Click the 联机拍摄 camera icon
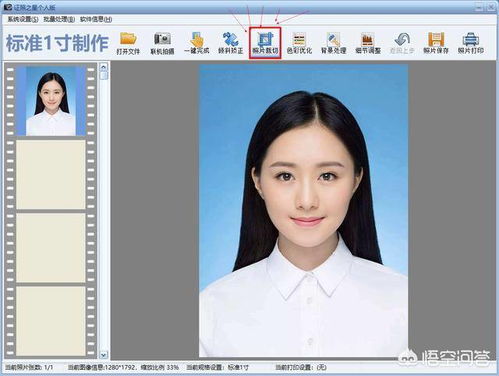This screenshot has height=376, width=499. (x=162, y=39)
